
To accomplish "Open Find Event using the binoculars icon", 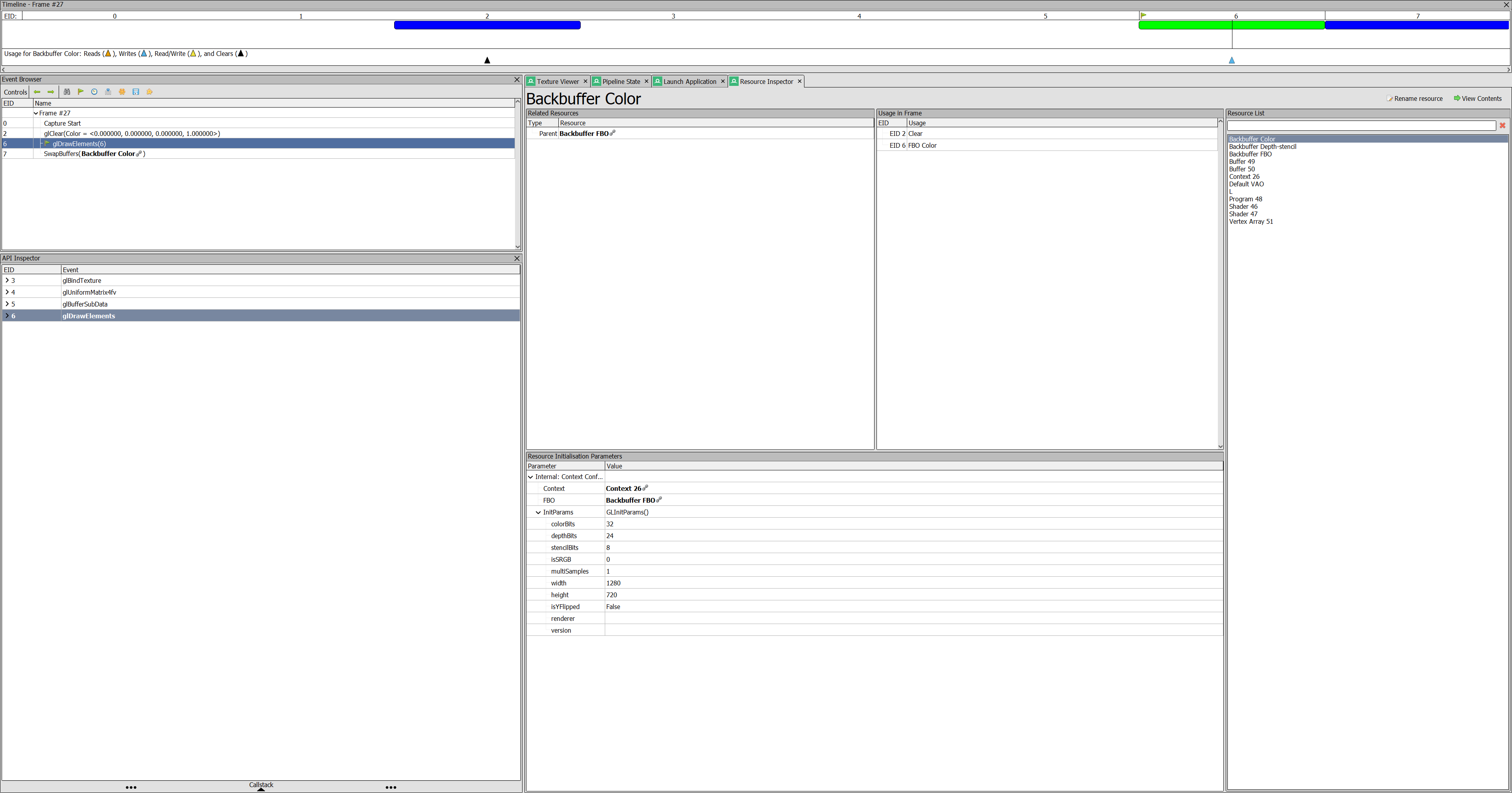I will (x=67, y=92).
